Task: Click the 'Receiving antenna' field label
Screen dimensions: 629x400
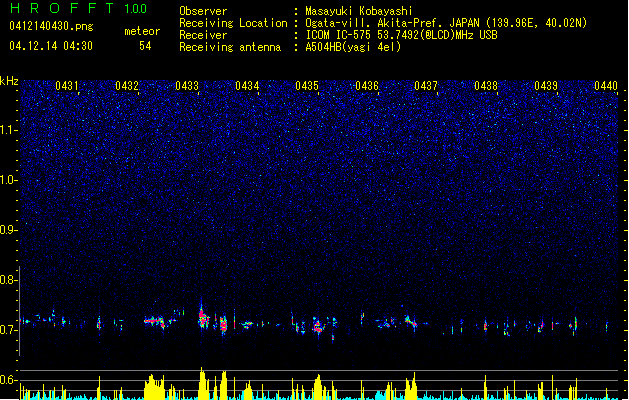Action: [230, 47]
